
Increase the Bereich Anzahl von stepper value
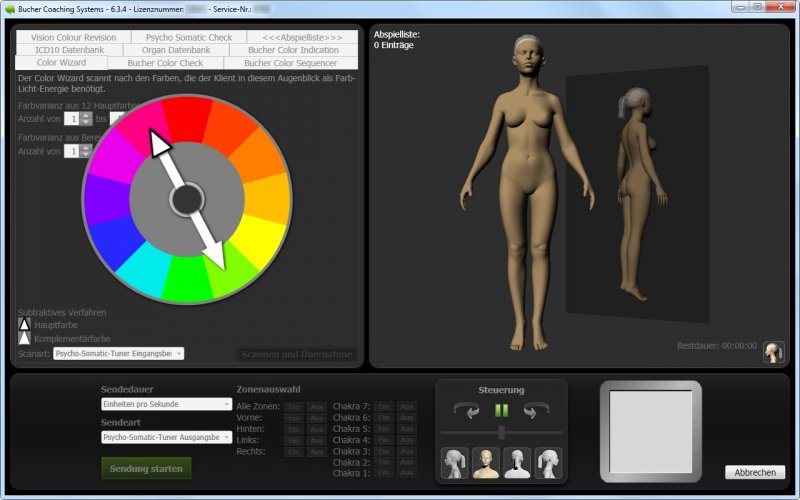[86, 148]
